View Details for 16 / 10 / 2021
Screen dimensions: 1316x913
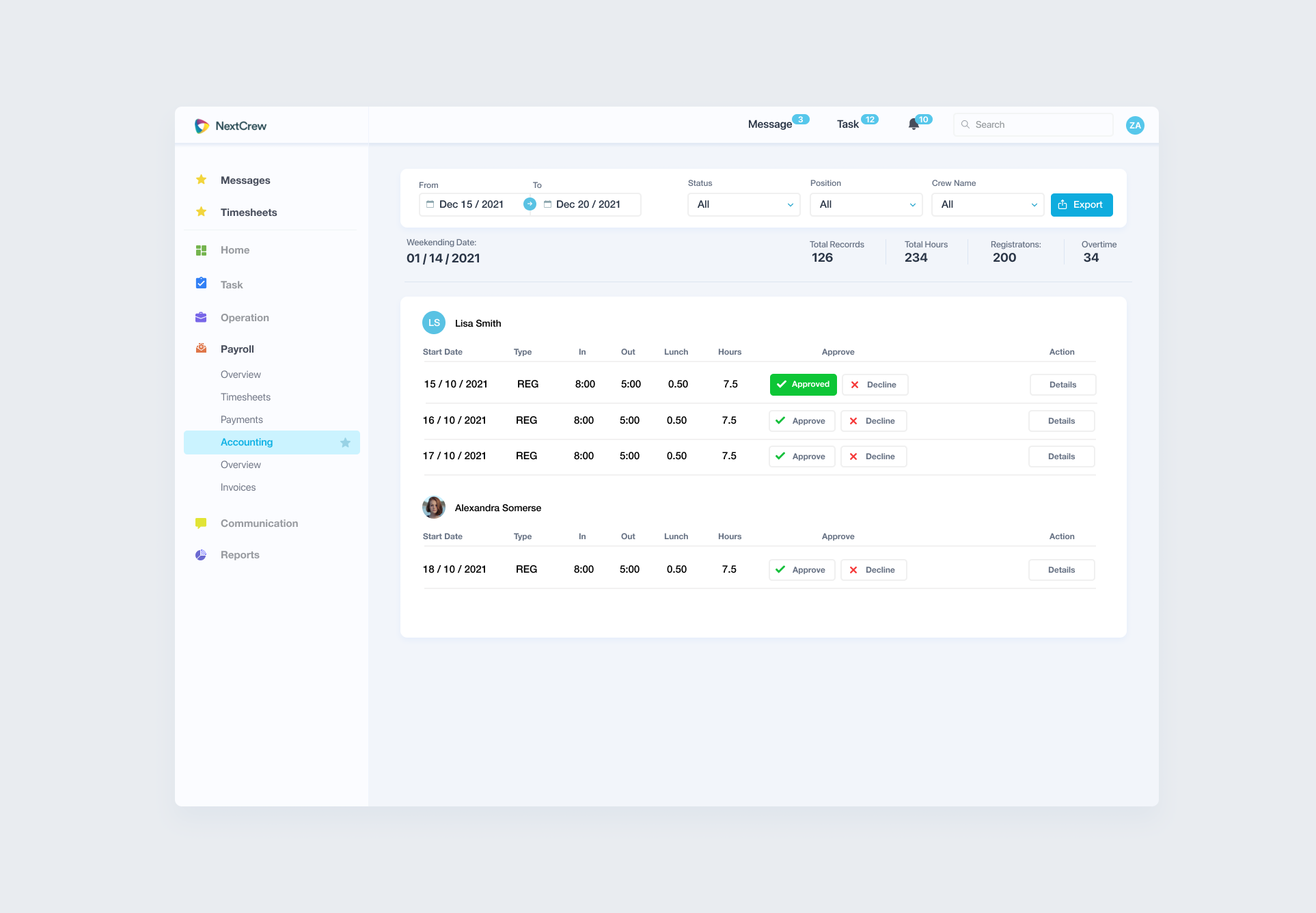[1061, 421]
